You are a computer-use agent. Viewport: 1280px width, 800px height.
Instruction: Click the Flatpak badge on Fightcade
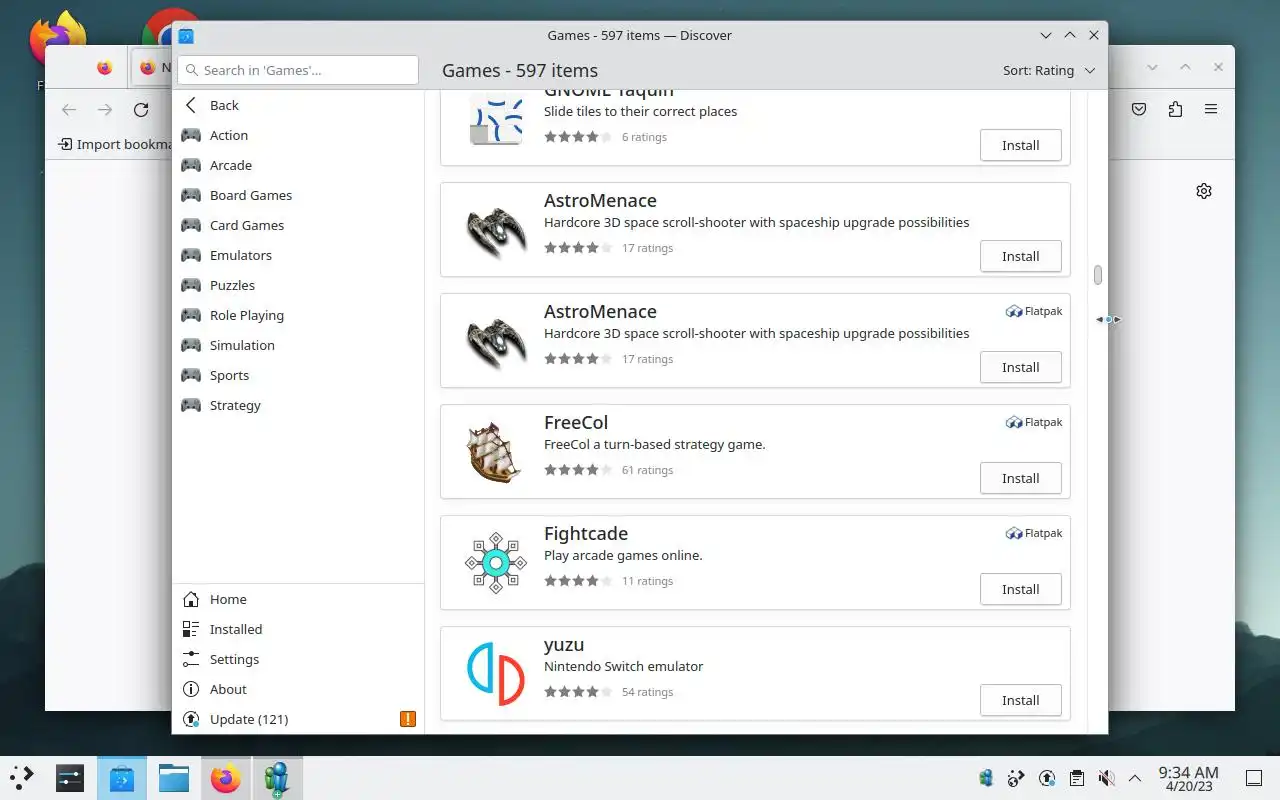tap(1034, 533)
